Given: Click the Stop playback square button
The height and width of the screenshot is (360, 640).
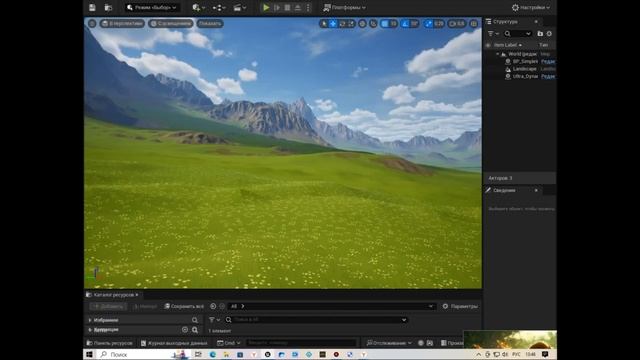Looking at the screenshot, I should click(x=287, y=7).
